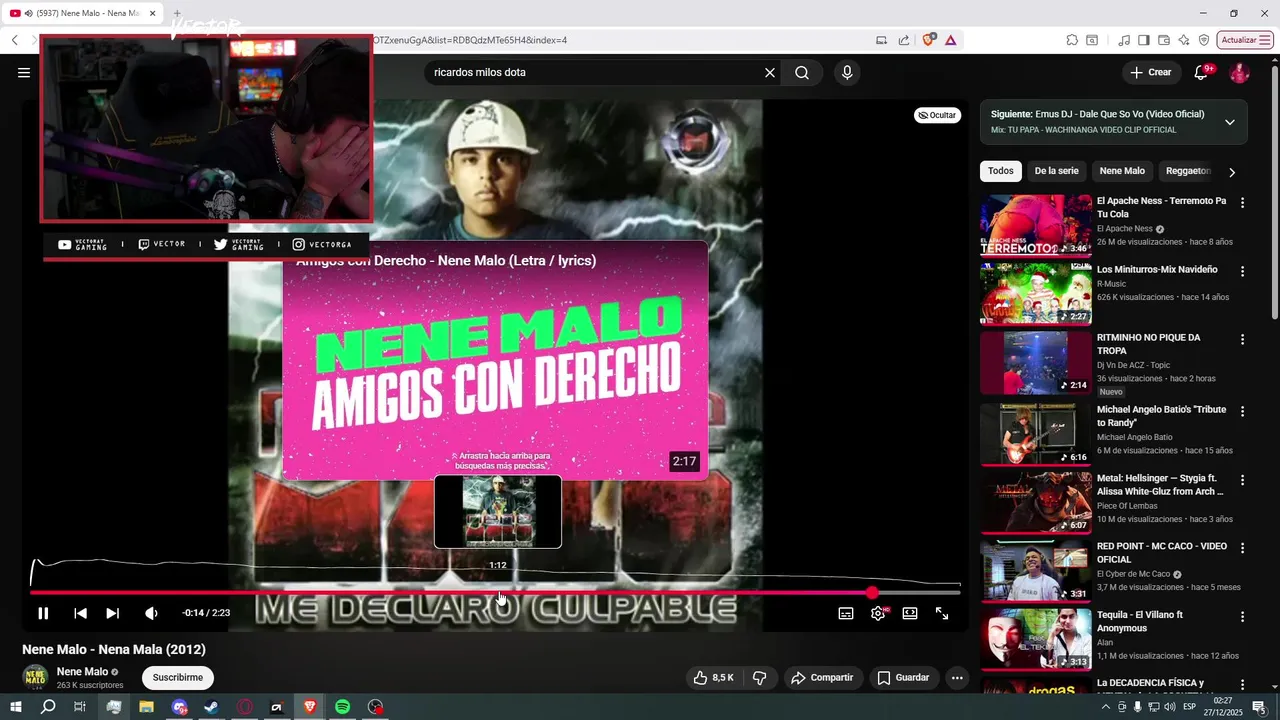Open the browser extensions puzzle icon
The width and height of the screenshot is (1280, 720).
pos(1072,40)
